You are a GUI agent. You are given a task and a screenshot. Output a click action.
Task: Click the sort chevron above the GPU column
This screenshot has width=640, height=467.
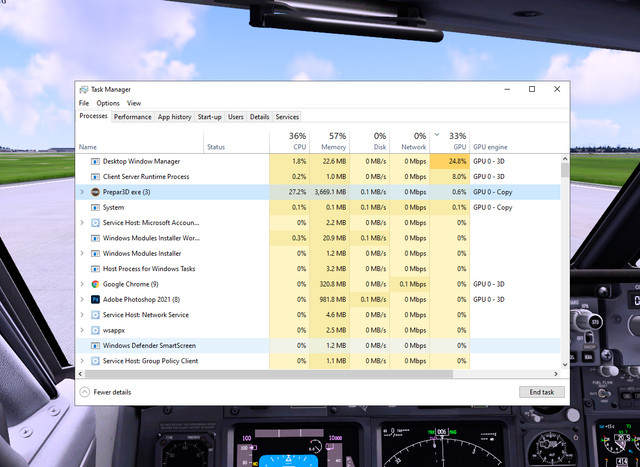(437, 134)
